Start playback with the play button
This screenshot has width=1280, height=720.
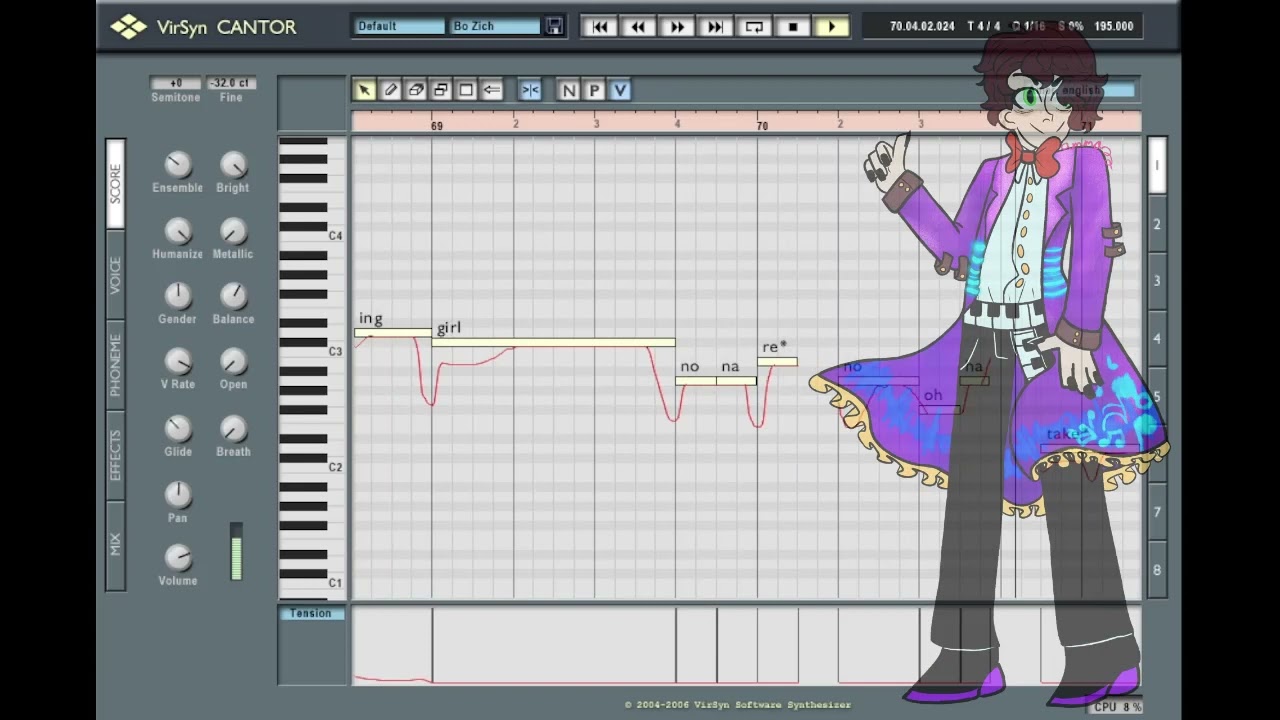click(x=831, y=27)
